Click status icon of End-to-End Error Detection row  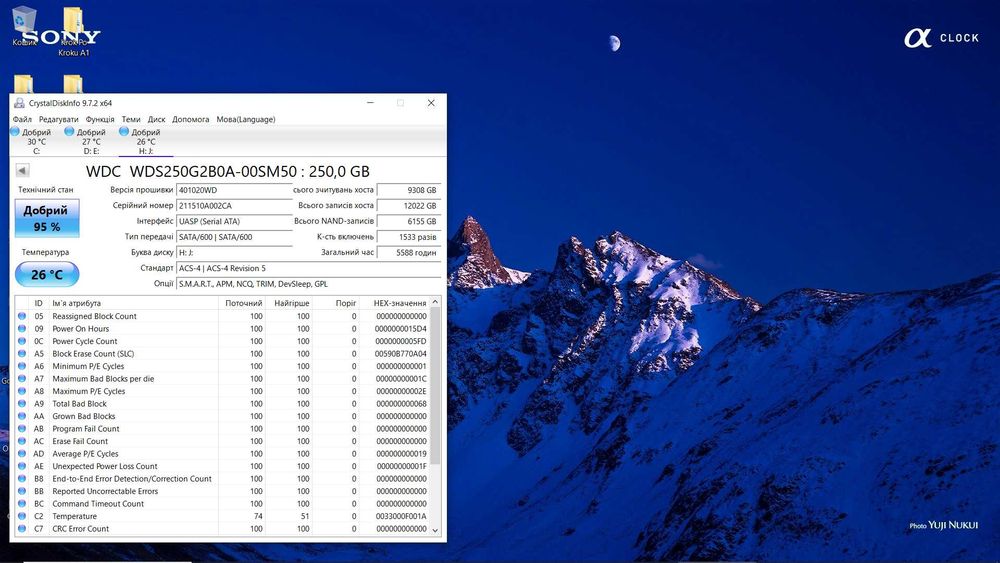[x=22, y=478]
